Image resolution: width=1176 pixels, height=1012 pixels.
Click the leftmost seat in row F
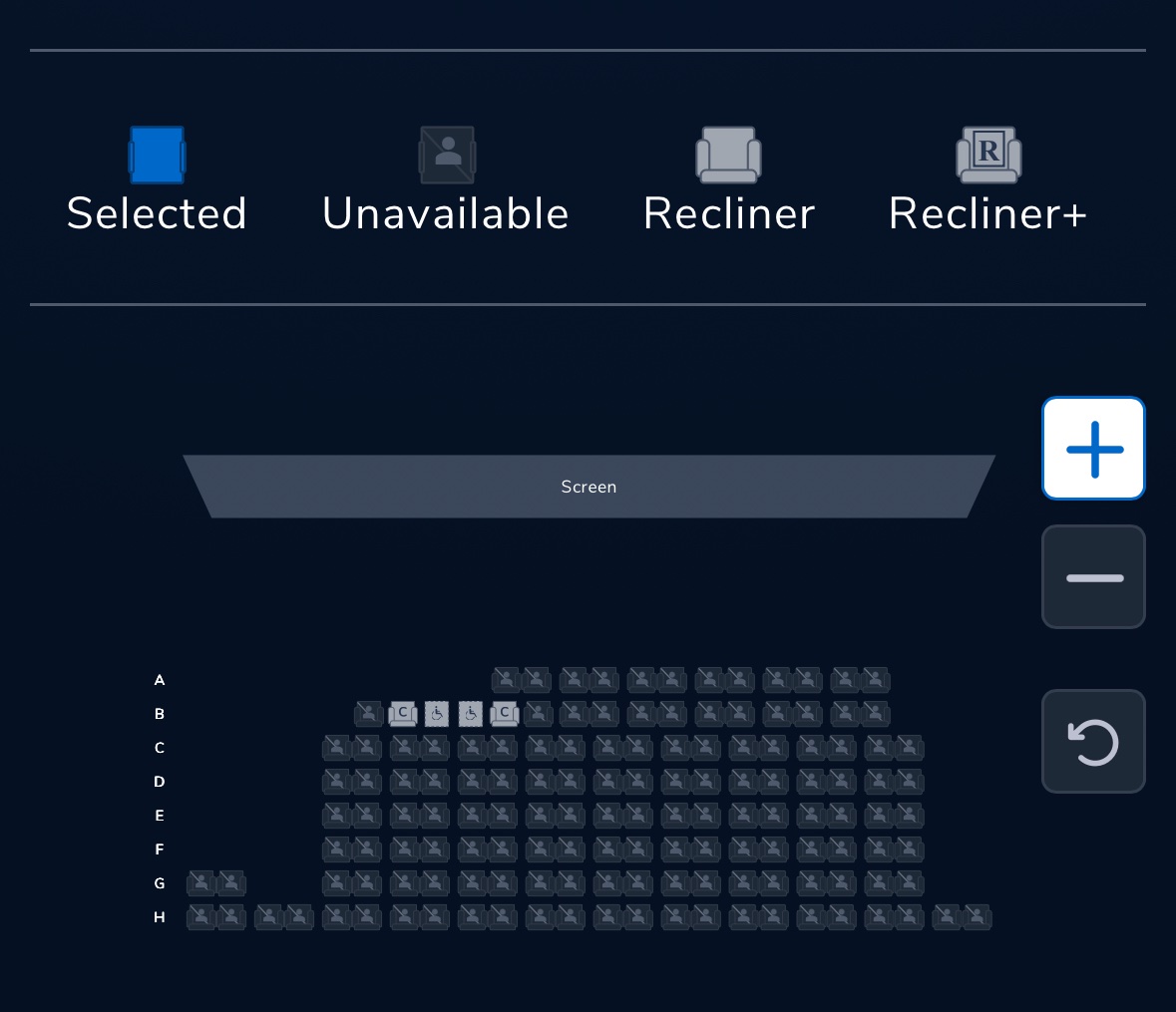pos(337,849)
